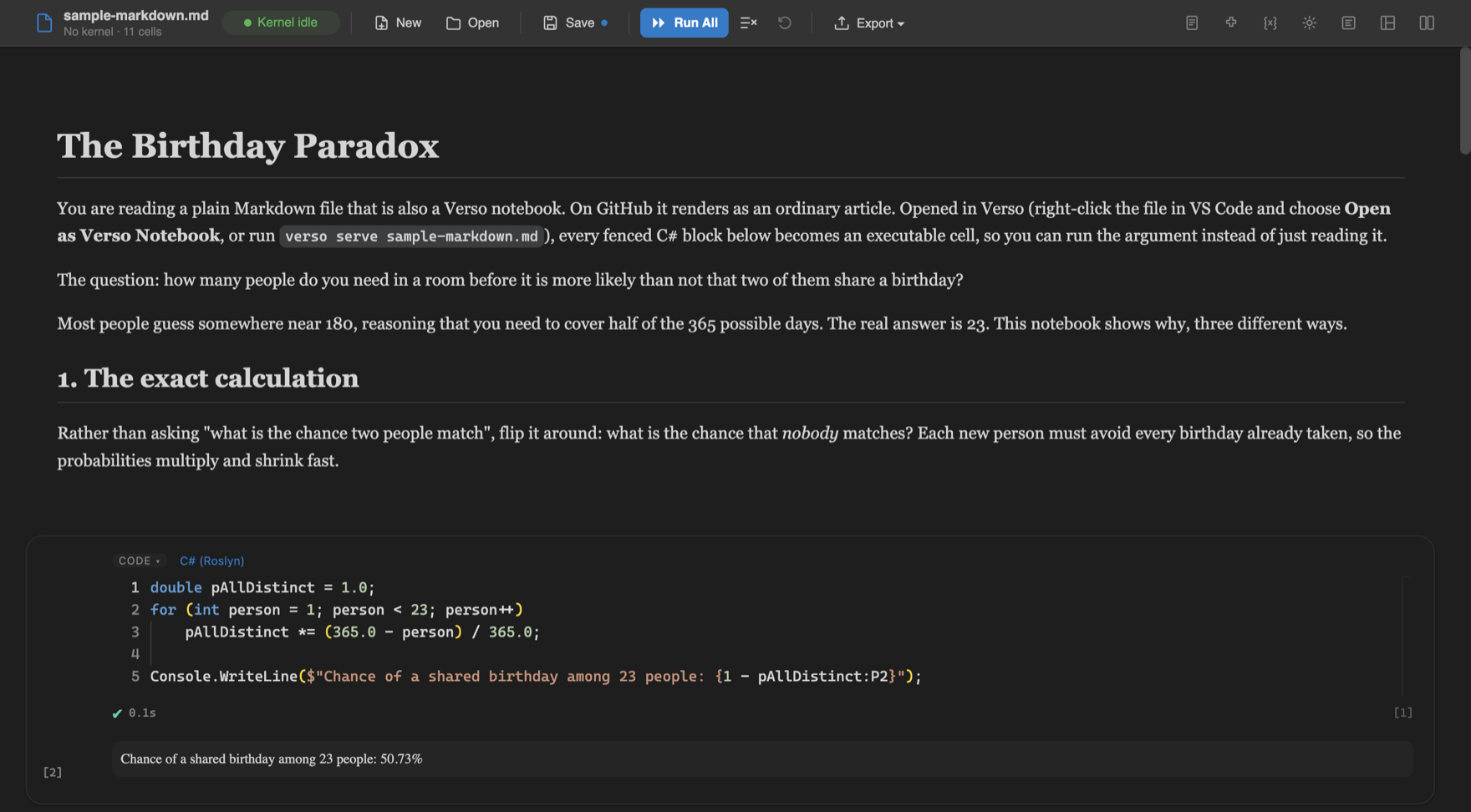The image size is (1471, 812).
Task: Click the italic word 'nobody'
Action: [810, 433]
